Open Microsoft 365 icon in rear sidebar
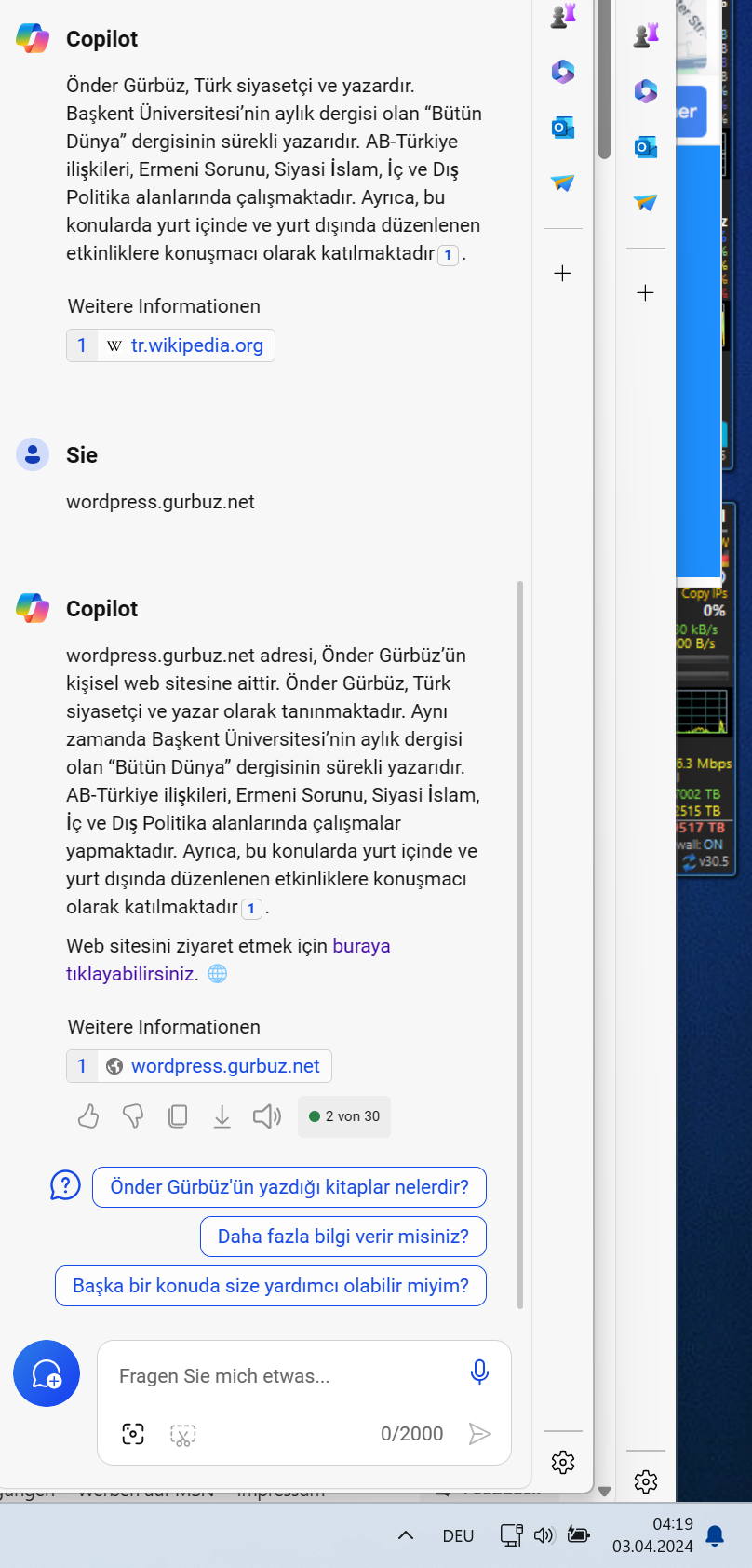 point(646,91)
